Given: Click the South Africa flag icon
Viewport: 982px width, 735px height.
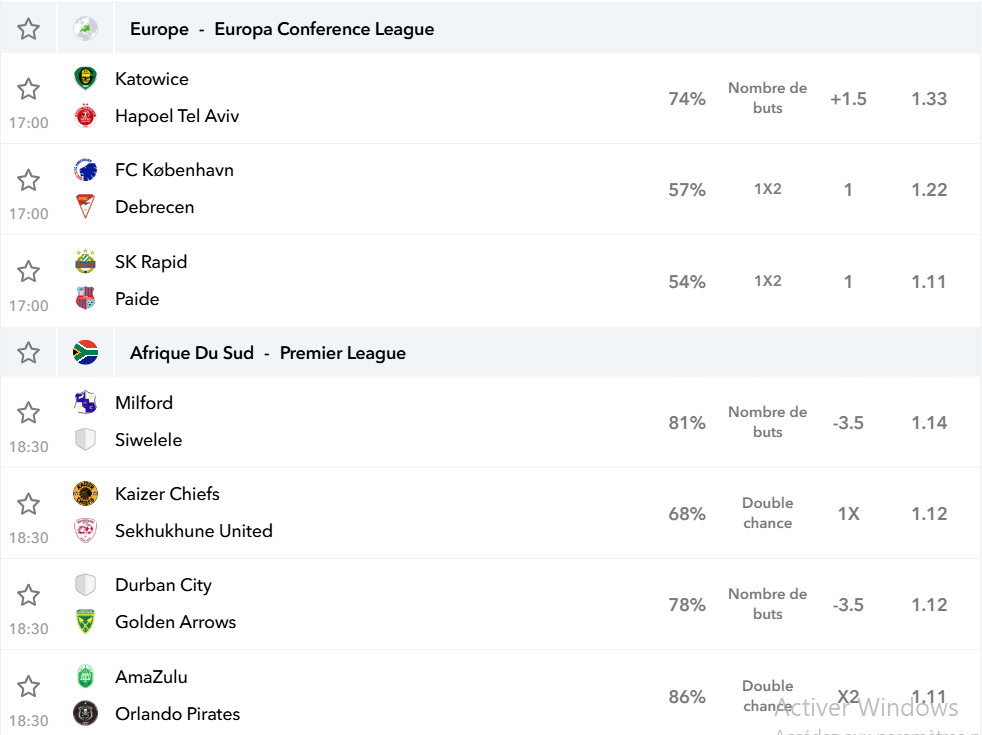Looking at the screenshot, I should pyautogui.click(x=85, y=352).
